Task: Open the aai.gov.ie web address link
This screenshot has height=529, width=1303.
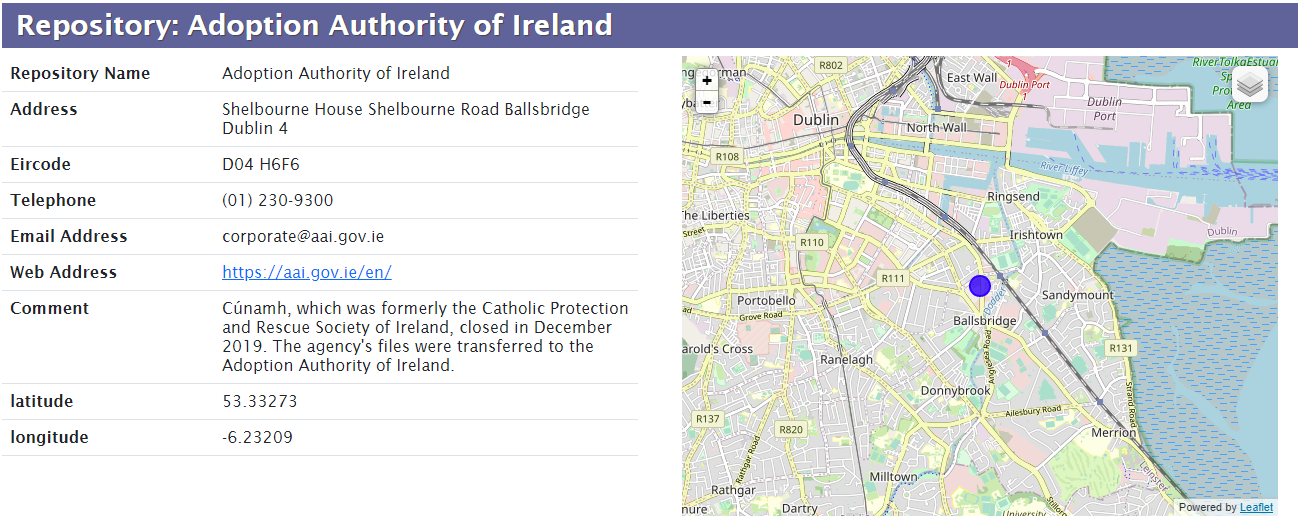Action: 307,272
